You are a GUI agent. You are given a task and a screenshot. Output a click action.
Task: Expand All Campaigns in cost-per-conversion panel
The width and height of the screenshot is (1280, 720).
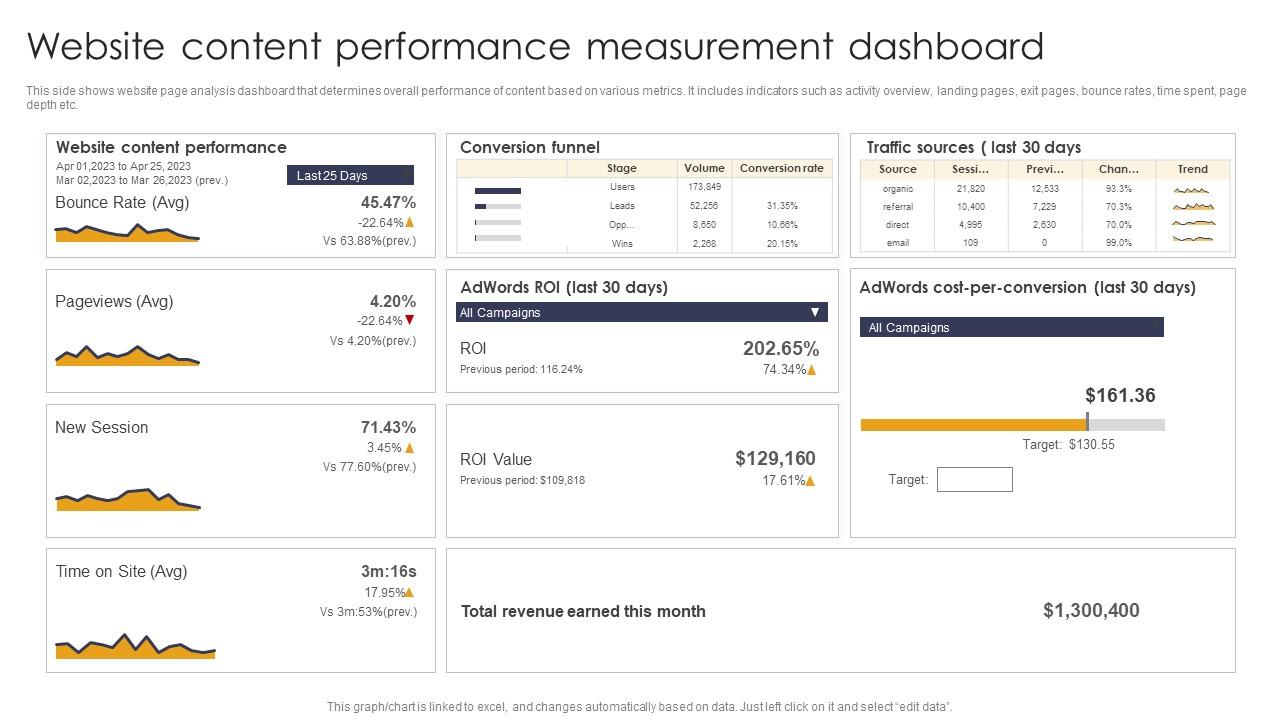pos(1012,327)
